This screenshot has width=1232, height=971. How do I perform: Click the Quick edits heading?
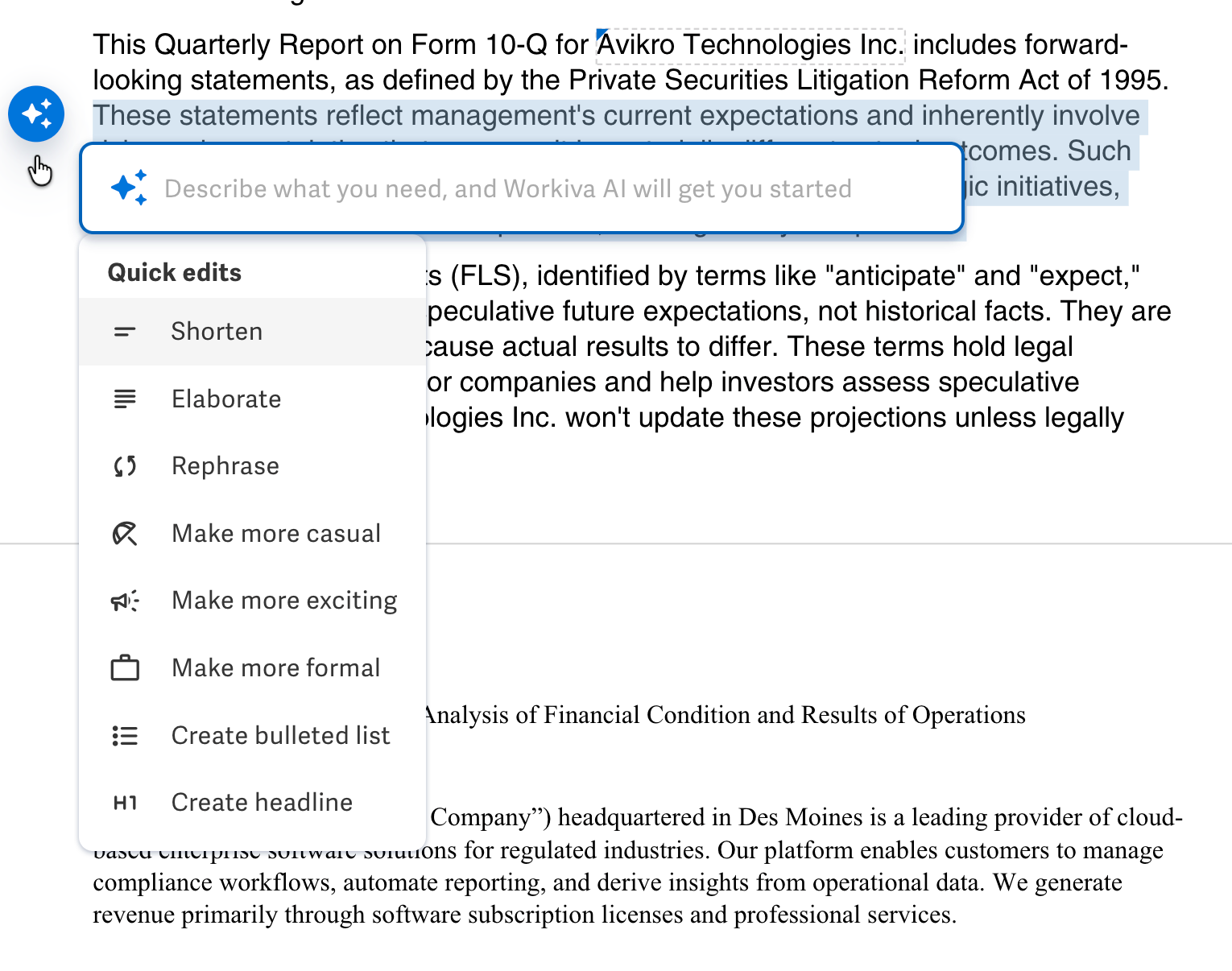tap(175, 273)
